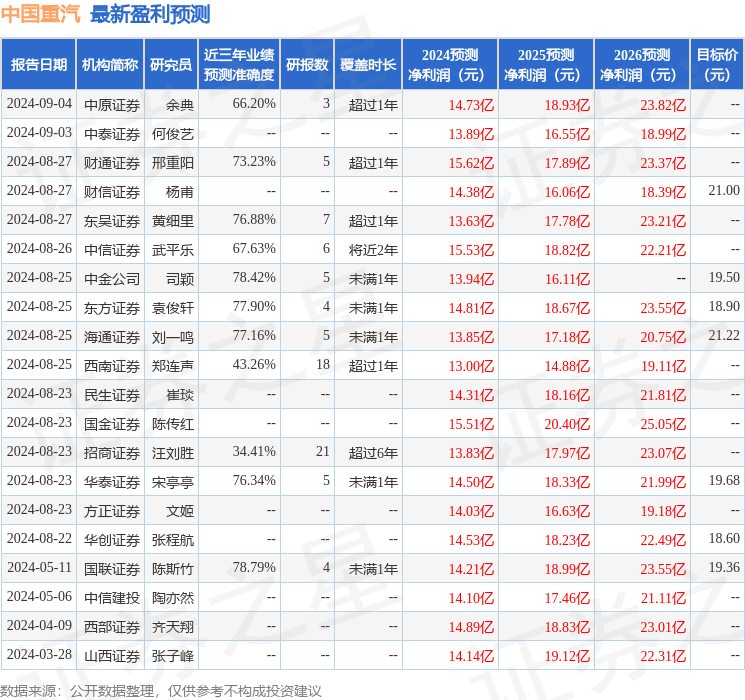Click the 13.00亿 profit forecast
This screenshot has height=700, width=745.
tap(471, 366)
